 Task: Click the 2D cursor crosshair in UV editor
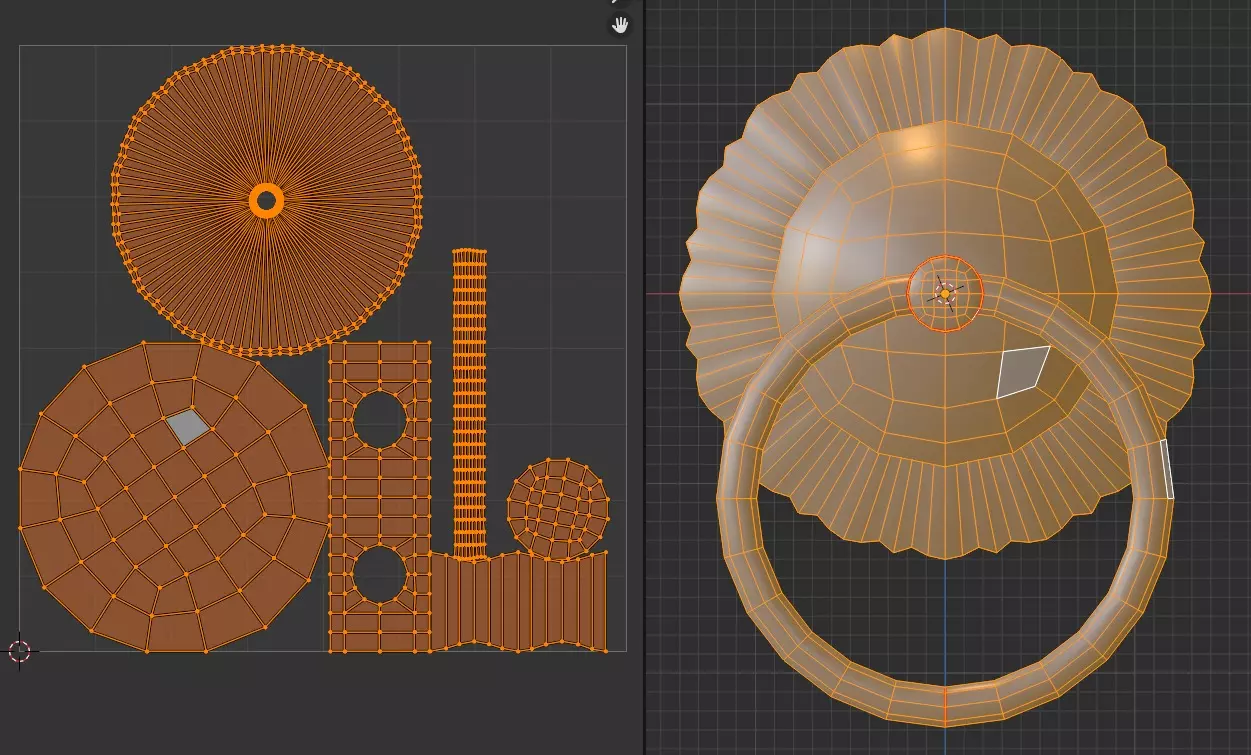20,650
